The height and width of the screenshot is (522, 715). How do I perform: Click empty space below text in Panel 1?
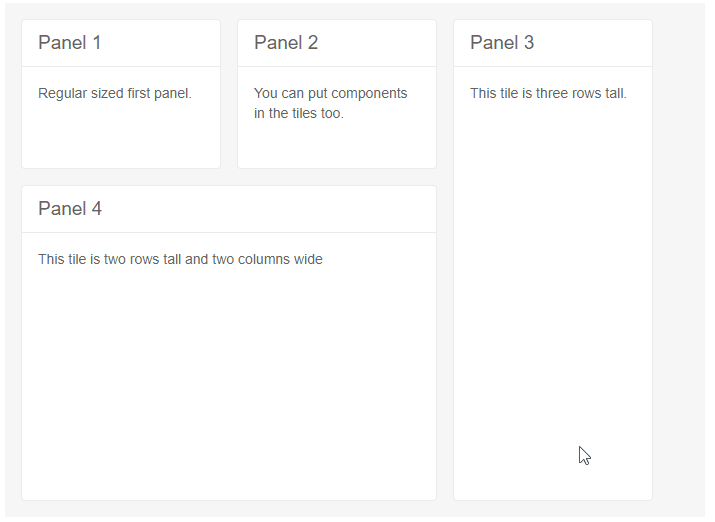[120, 138]
